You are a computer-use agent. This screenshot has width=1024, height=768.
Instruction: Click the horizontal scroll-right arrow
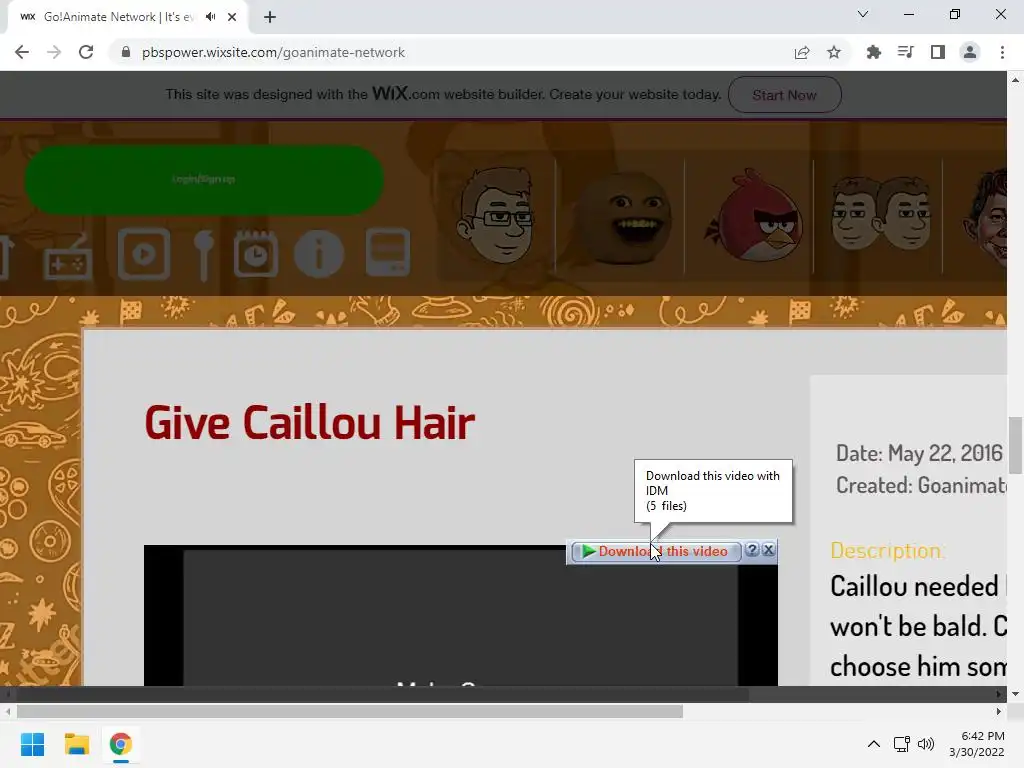pos(999,712)
